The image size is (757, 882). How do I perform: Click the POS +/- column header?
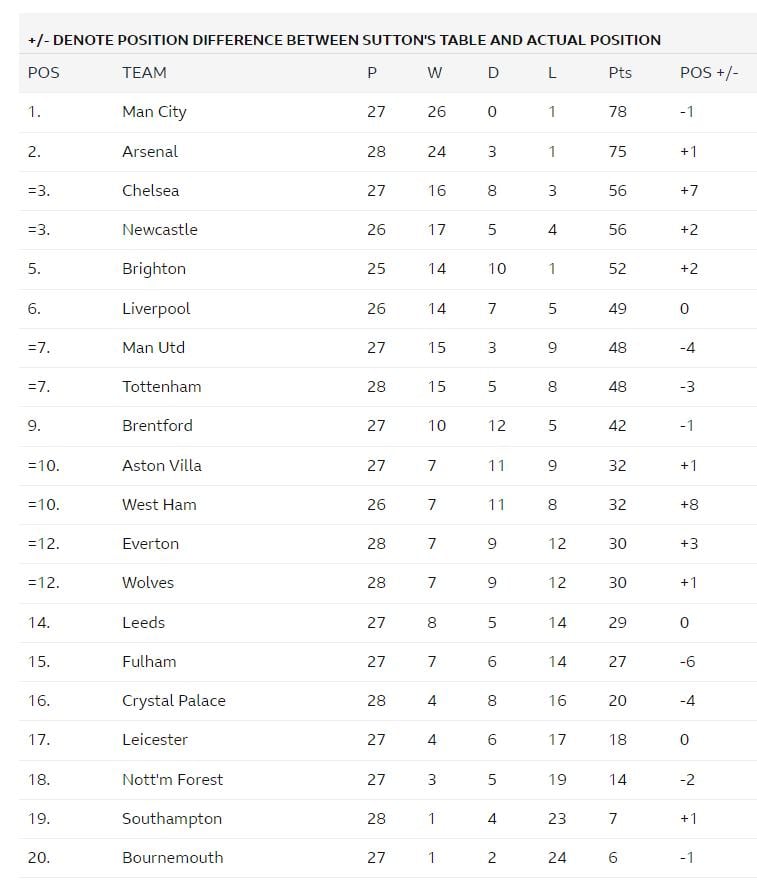(709, 73)
